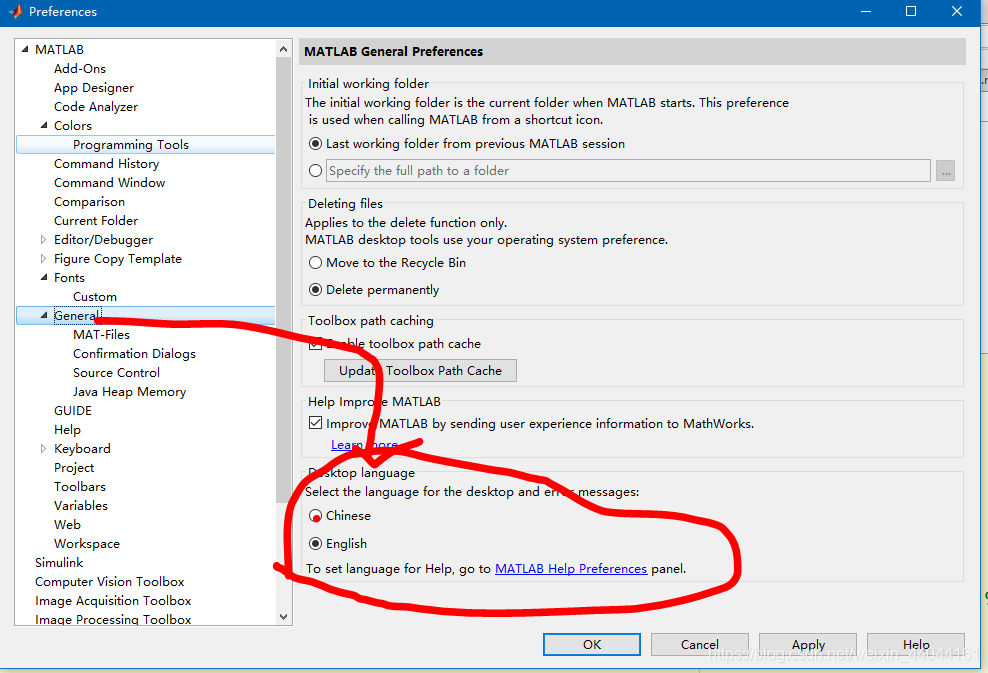The height and width of the screenshot is (673, 988).
Task: Open Command Window preferences
Action: click(110, 183)
